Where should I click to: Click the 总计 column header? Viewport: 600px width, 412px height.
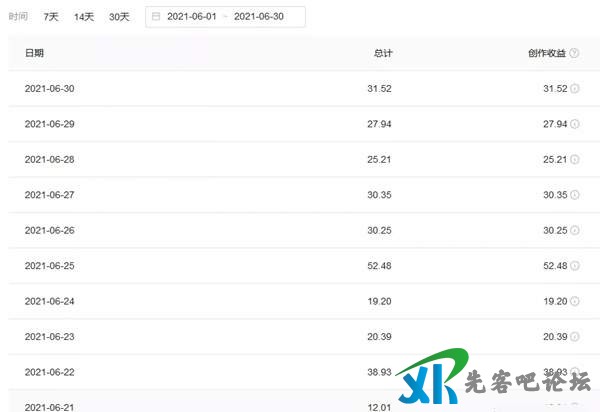point(382,53)
